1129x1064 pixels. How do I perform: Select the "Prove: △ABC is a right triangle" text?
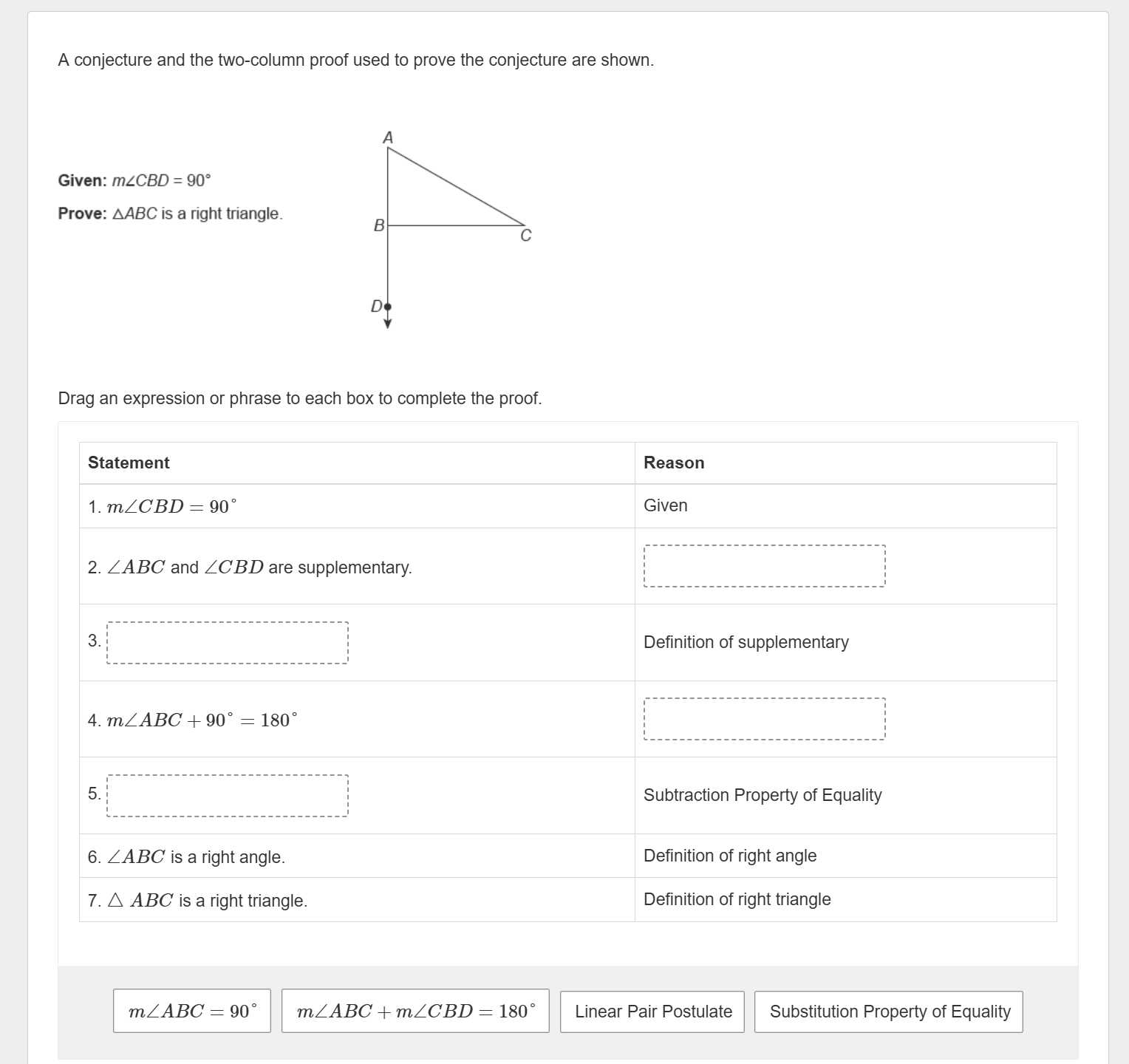click(x=170, y=214)
